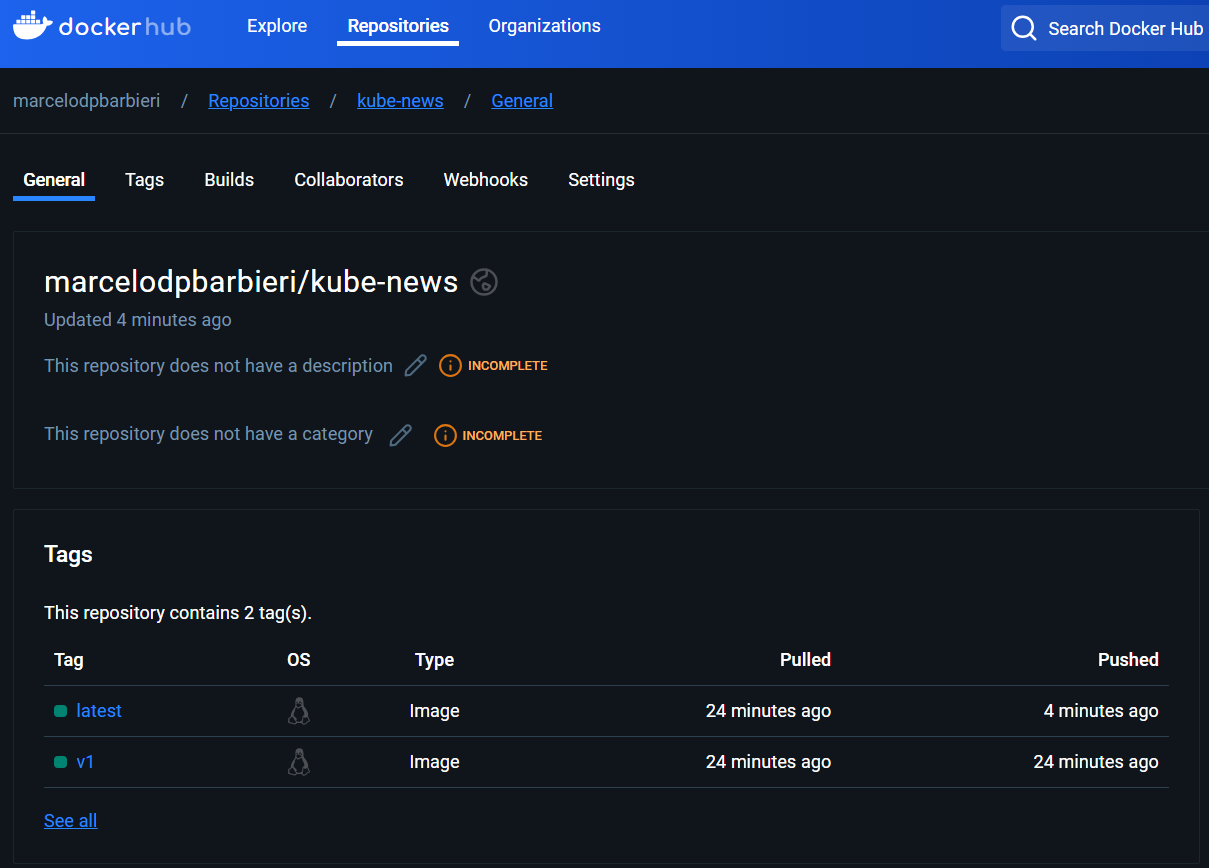Image resolution: width=1209 pixels, height=868 pixels.
Task: Click the Docker Hub whale logo
Action: (32, 26)
